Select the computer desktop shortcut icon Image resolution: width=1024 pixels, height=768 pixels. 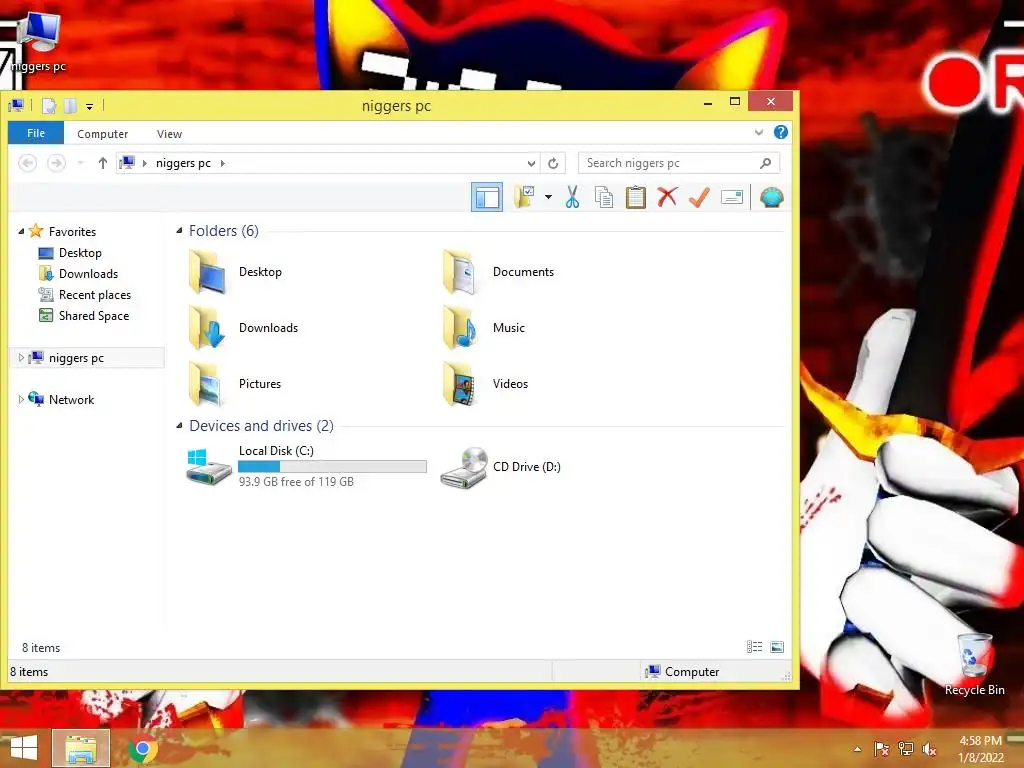tap(39, 41)
